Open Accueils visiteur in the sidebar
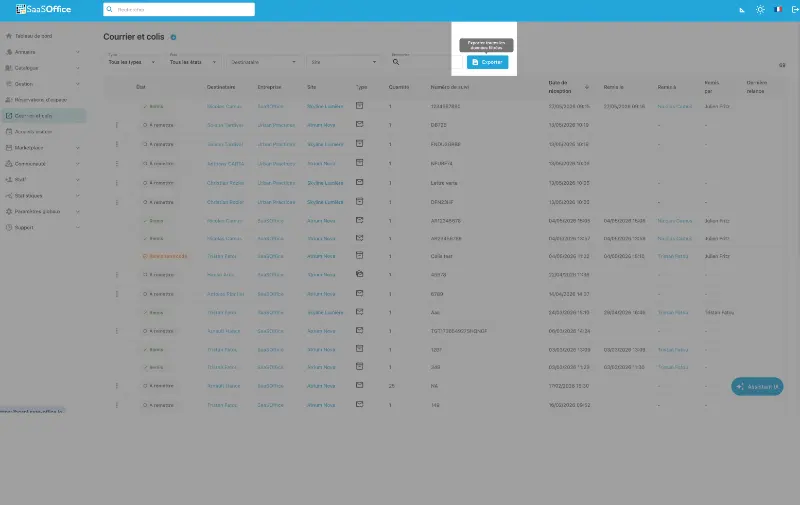Screen dimensions: 800x505 [33, 132]
